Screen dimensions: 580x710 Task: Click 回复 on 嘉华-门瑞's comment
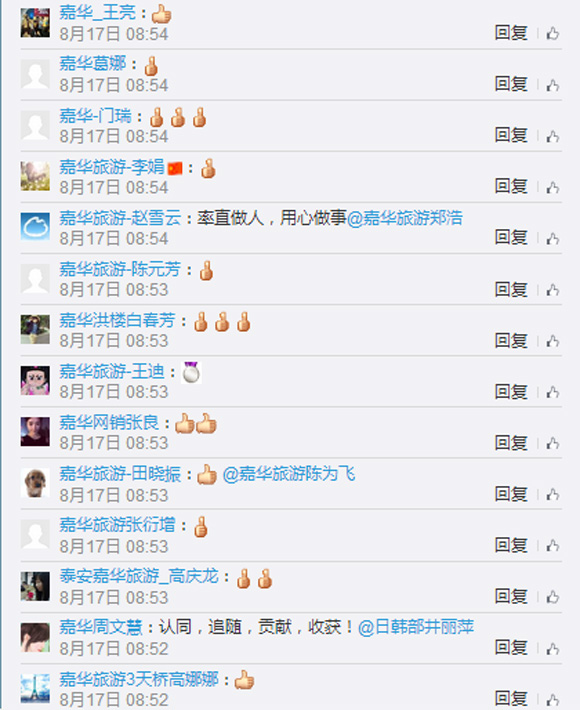pos(511,135)
